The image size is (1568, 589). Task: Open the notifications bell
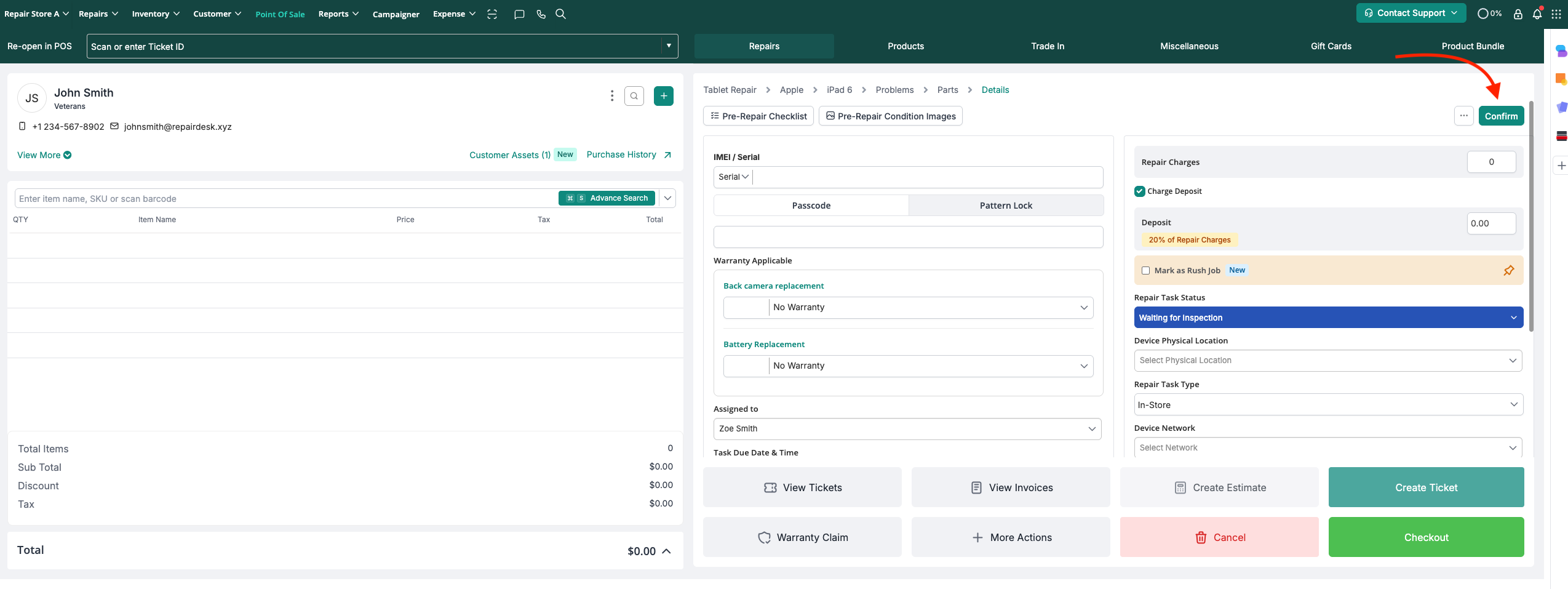tap(1537, 14)
